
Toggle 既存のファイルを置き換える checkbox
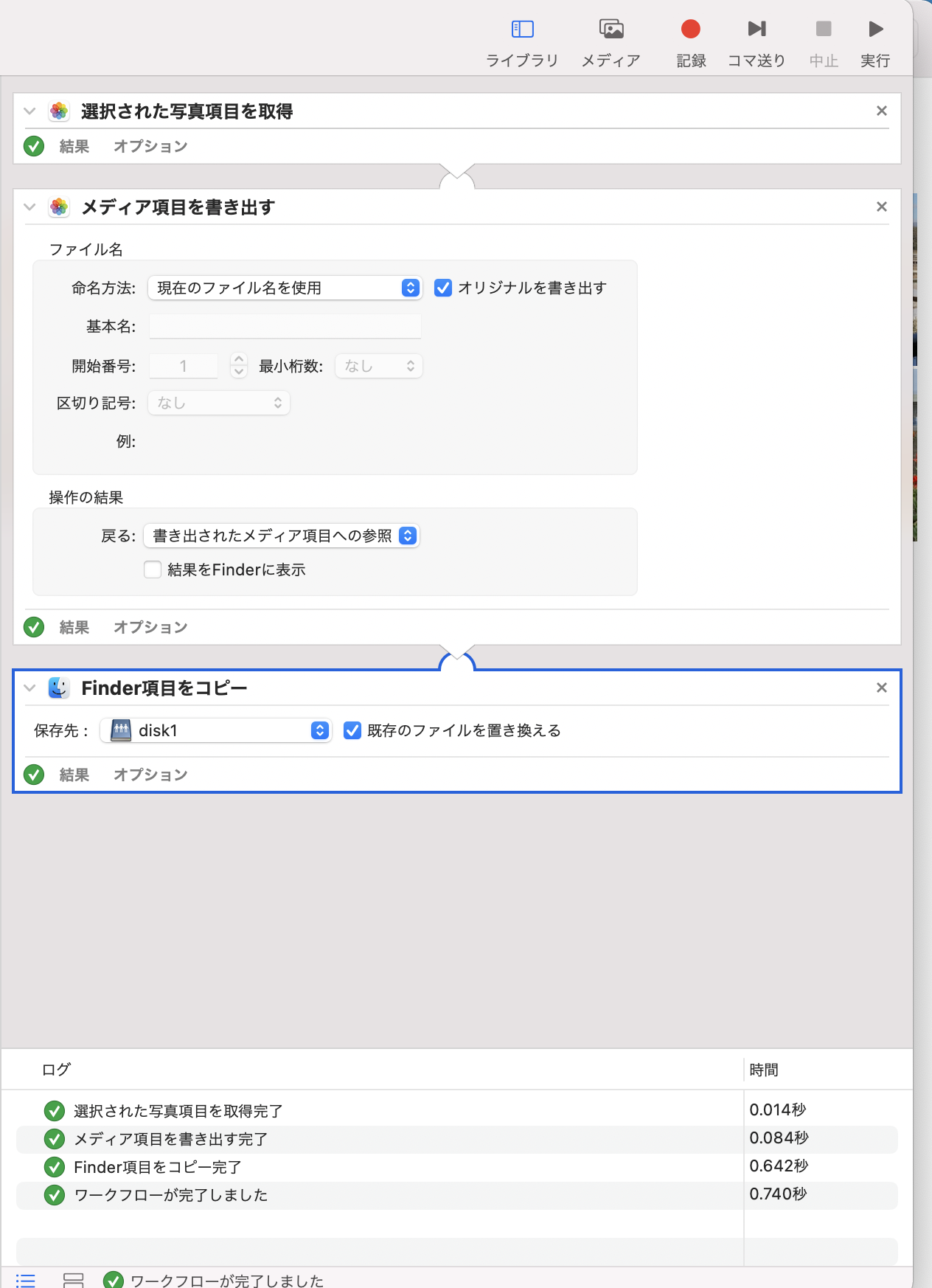coord(352,730)
